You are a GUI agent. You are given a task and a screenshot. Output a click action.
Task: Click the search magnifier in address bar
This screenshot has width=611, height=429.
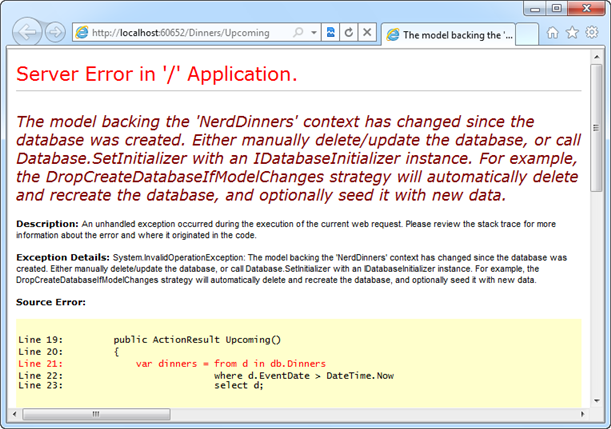[298, 32]
